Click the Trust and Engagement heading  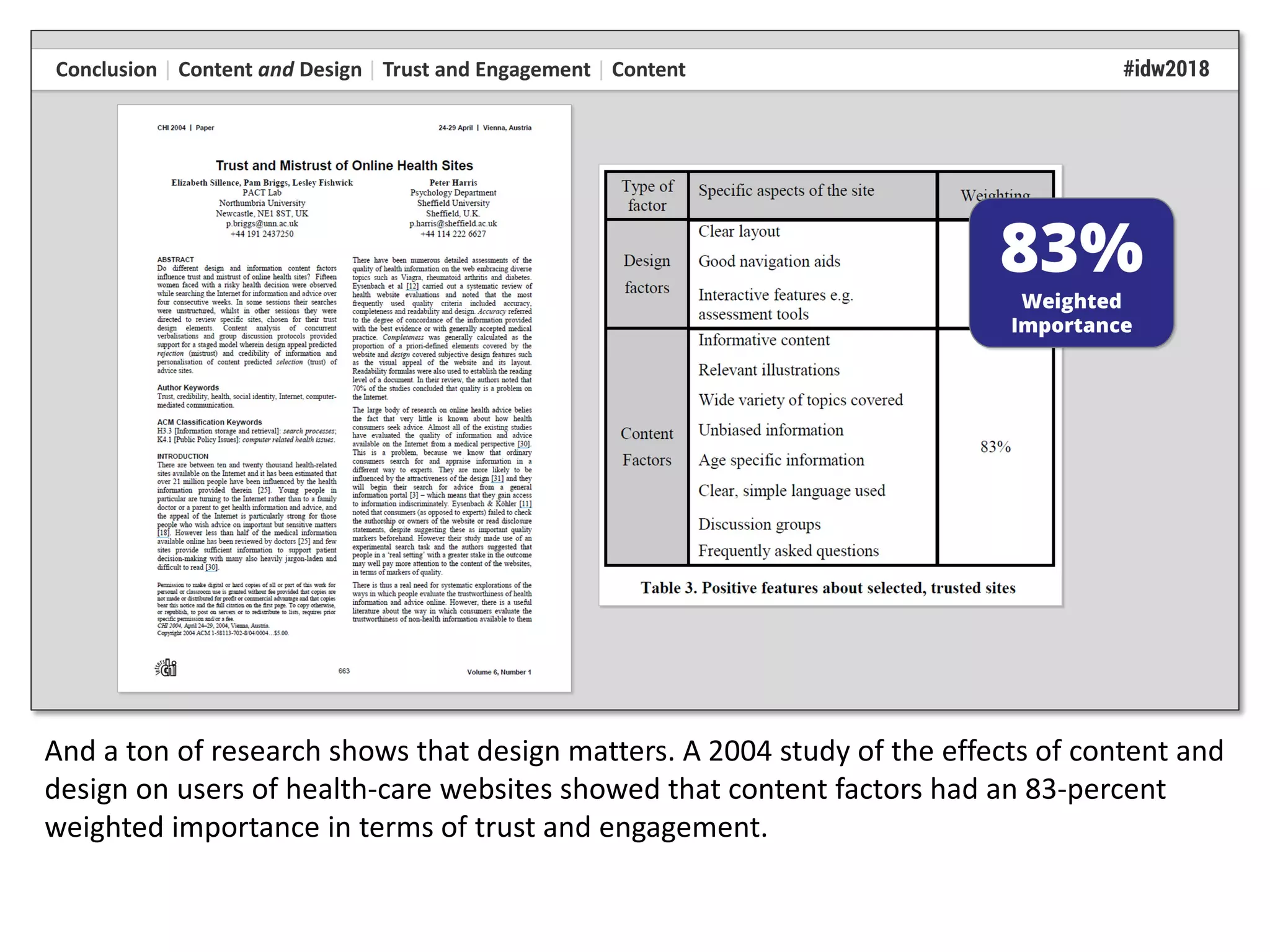tap(486, 69)
